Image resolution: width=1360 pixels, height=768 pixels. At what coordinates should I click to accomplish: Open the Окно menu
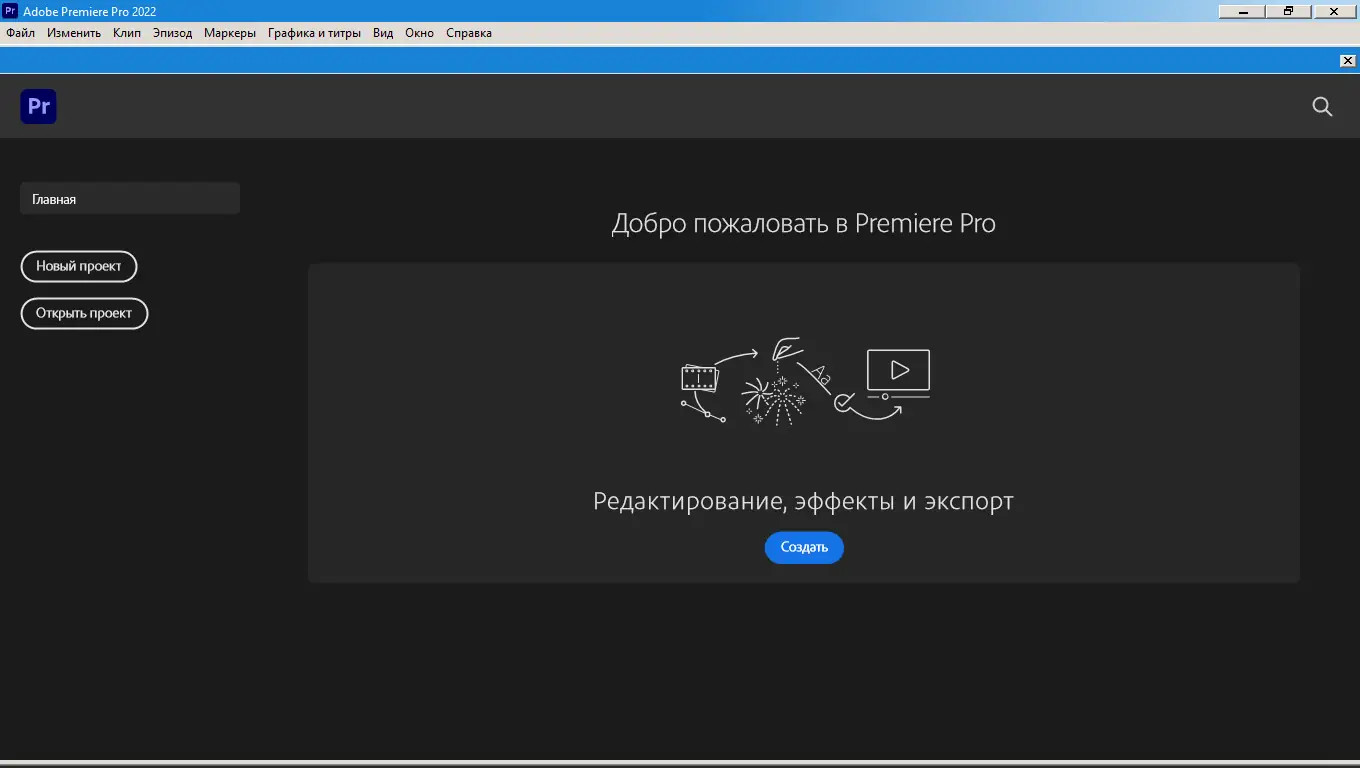click(x=419, y=32)
